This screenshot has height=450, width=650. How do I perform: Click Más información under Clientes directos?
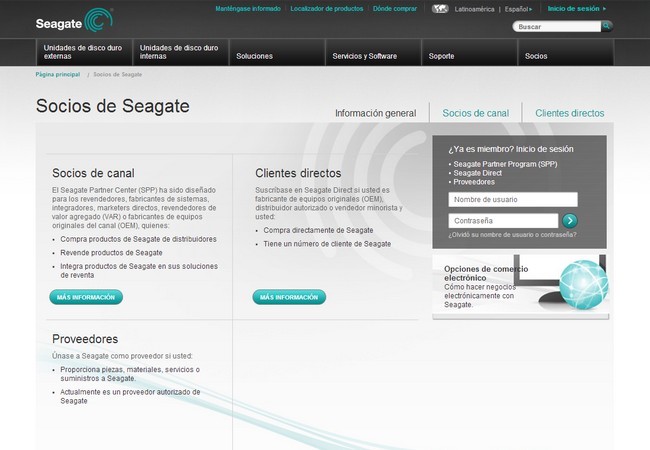coord(289,297)
